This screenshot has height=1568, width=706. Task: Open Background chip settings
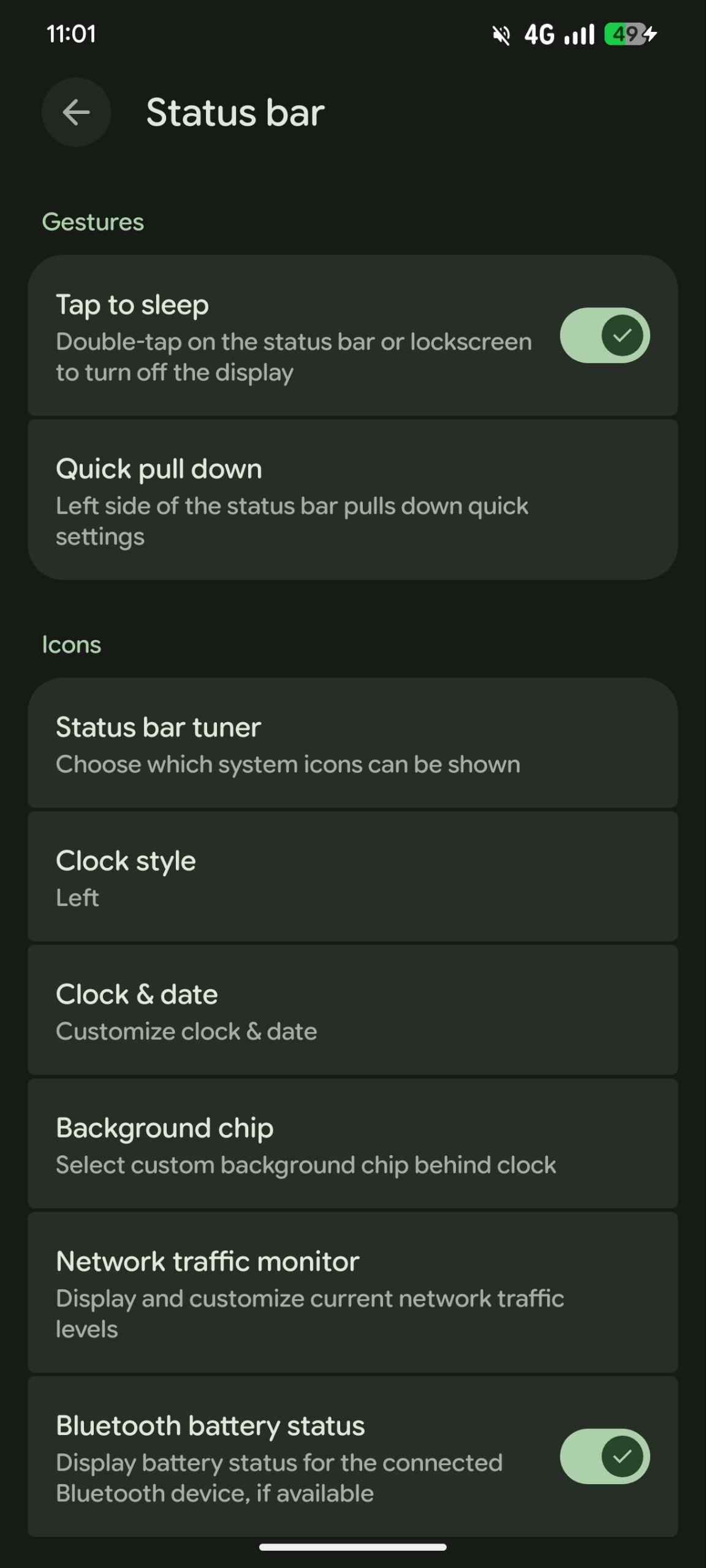[352, 1145]
